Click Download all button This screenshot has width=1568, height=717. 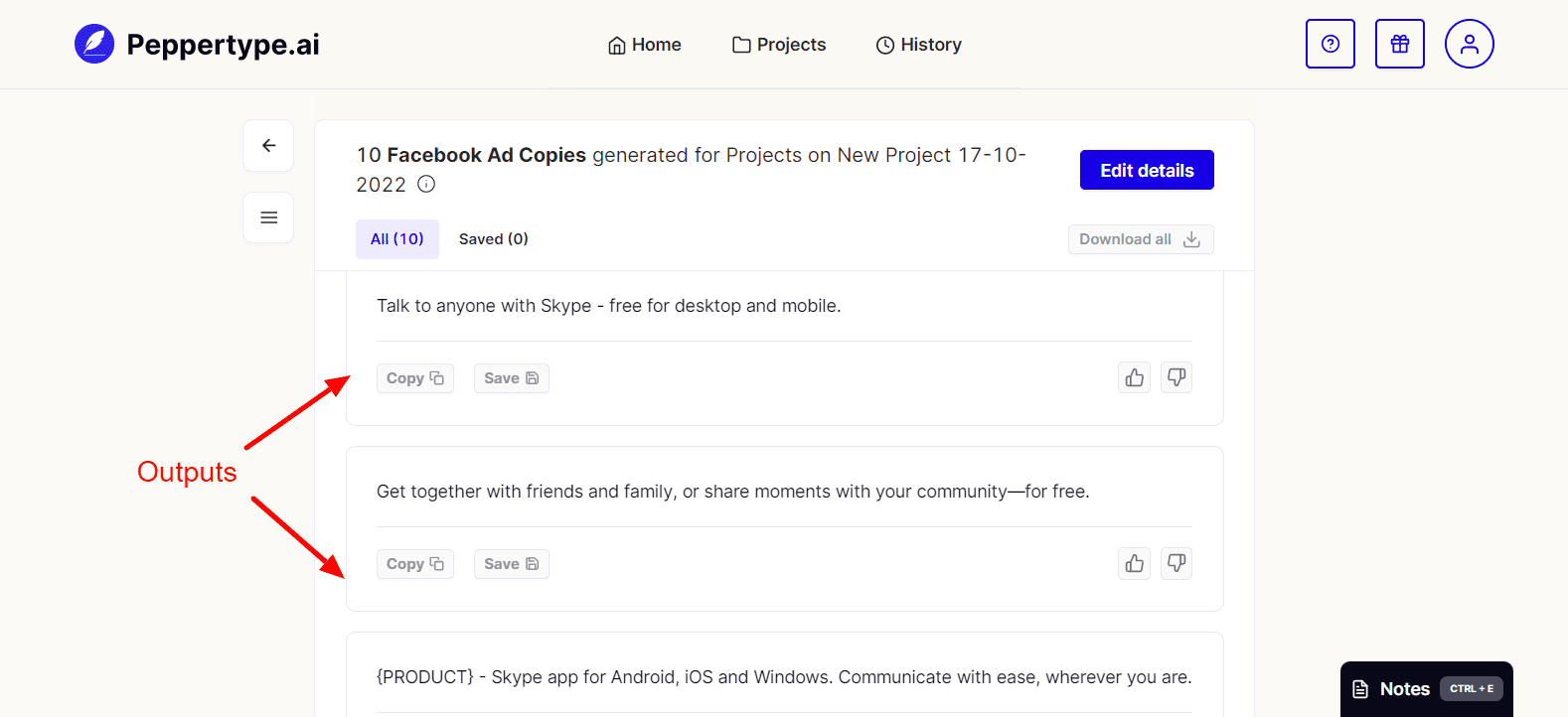[x=1140, y=239]
